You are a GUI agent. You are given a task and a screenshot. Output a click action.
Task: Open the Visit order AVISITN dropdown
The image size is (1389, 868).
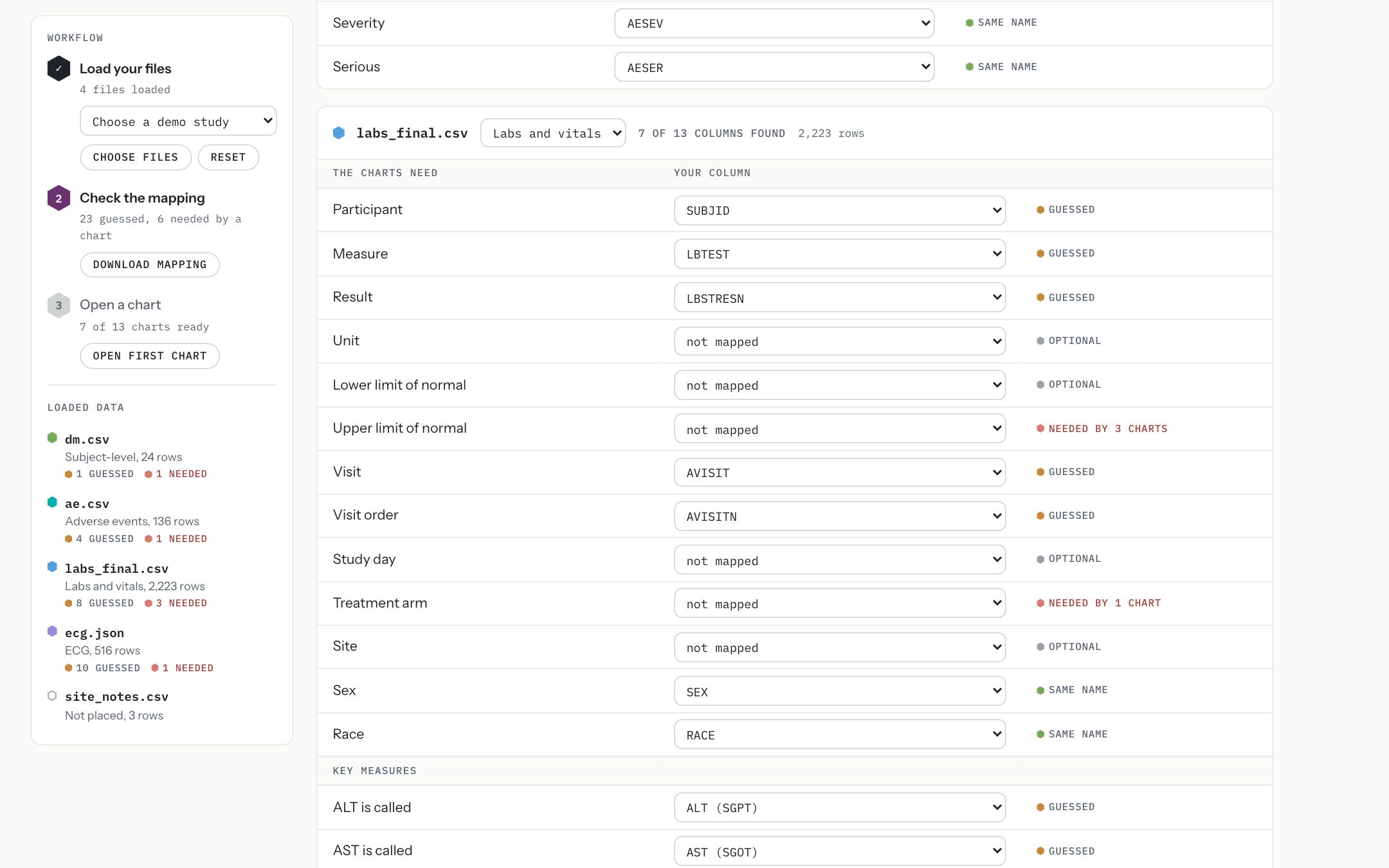[840, 516]
